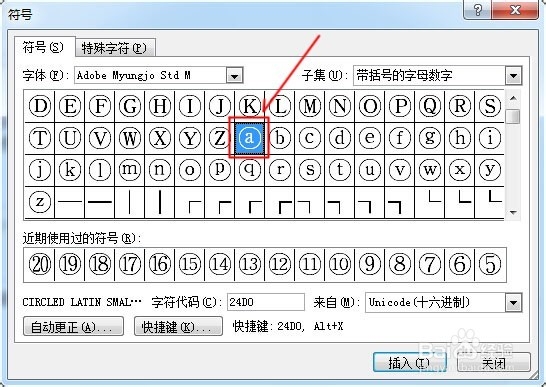Viewport: 546px width, 387px height.
Task: Select the circled letter T symbol
Action: 40,138
